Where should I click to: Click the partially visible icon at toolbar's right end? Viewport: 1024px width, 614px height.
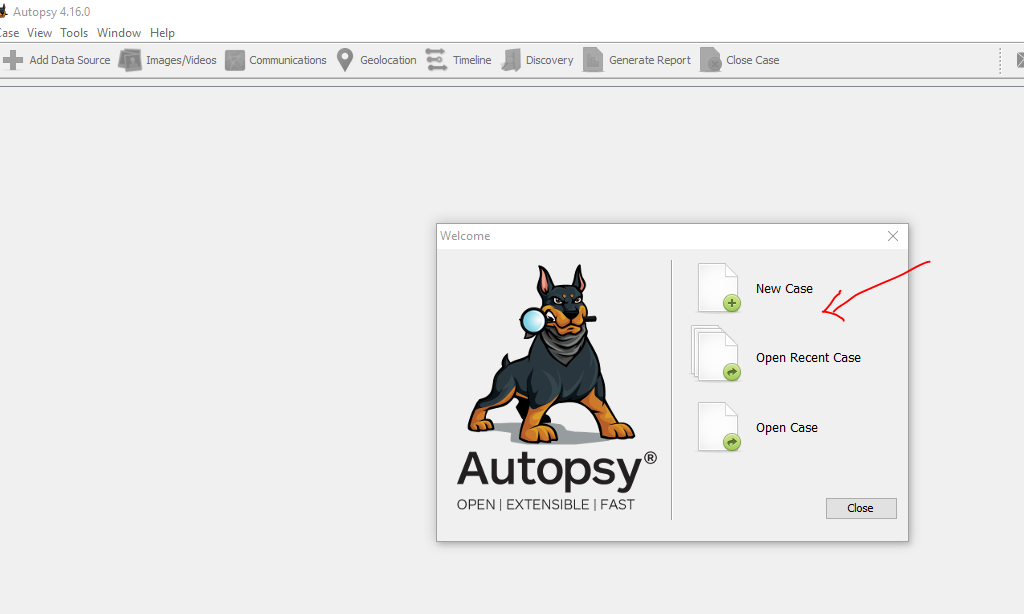1020,60
